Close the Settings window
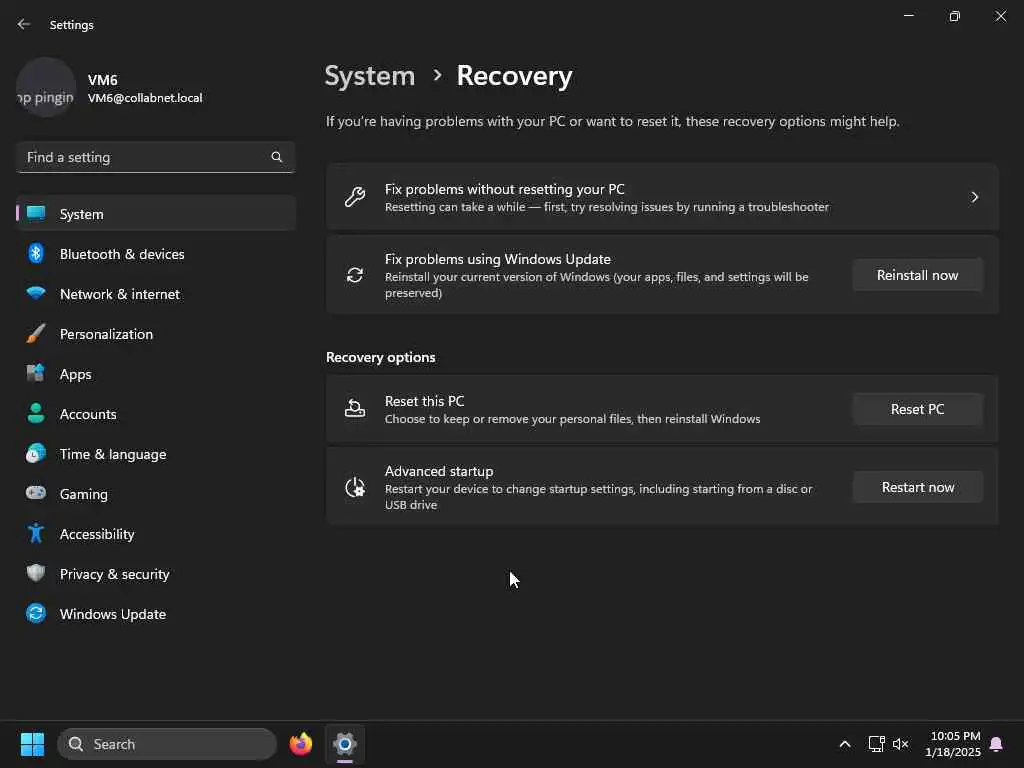 pos(1000,16)
